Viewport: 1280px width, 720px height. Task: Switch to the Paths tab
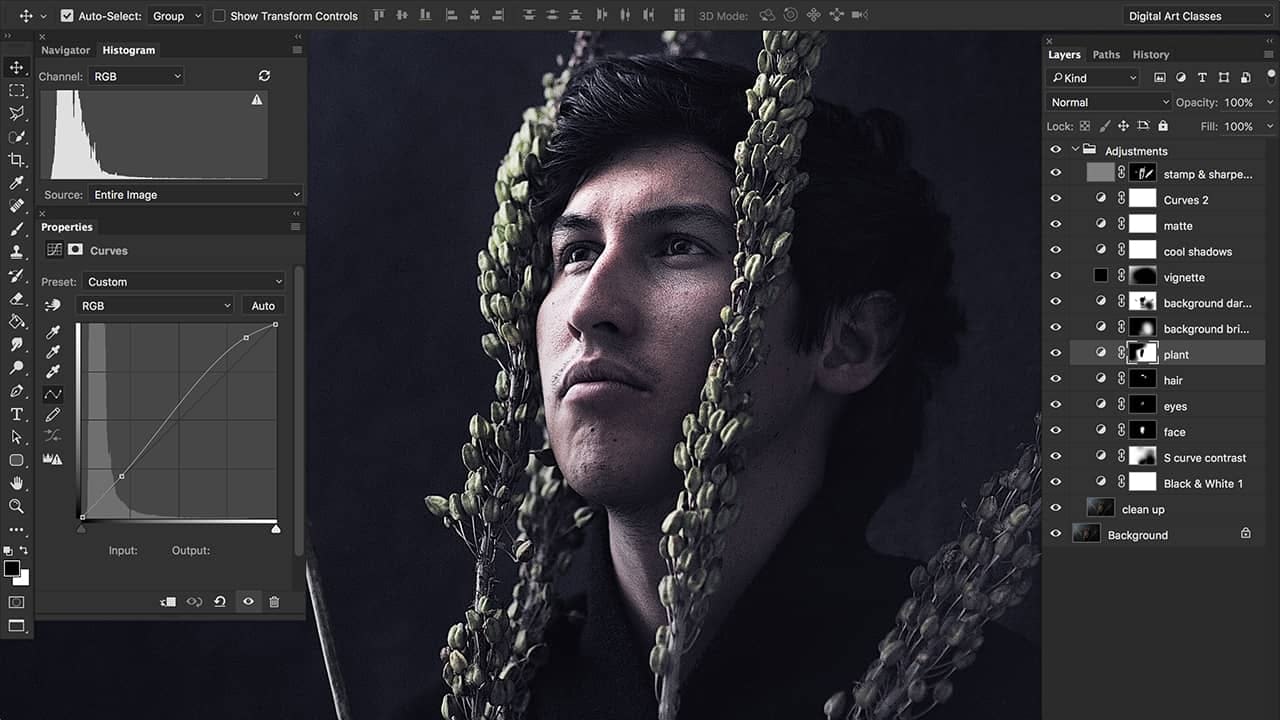click(1106, 54)
